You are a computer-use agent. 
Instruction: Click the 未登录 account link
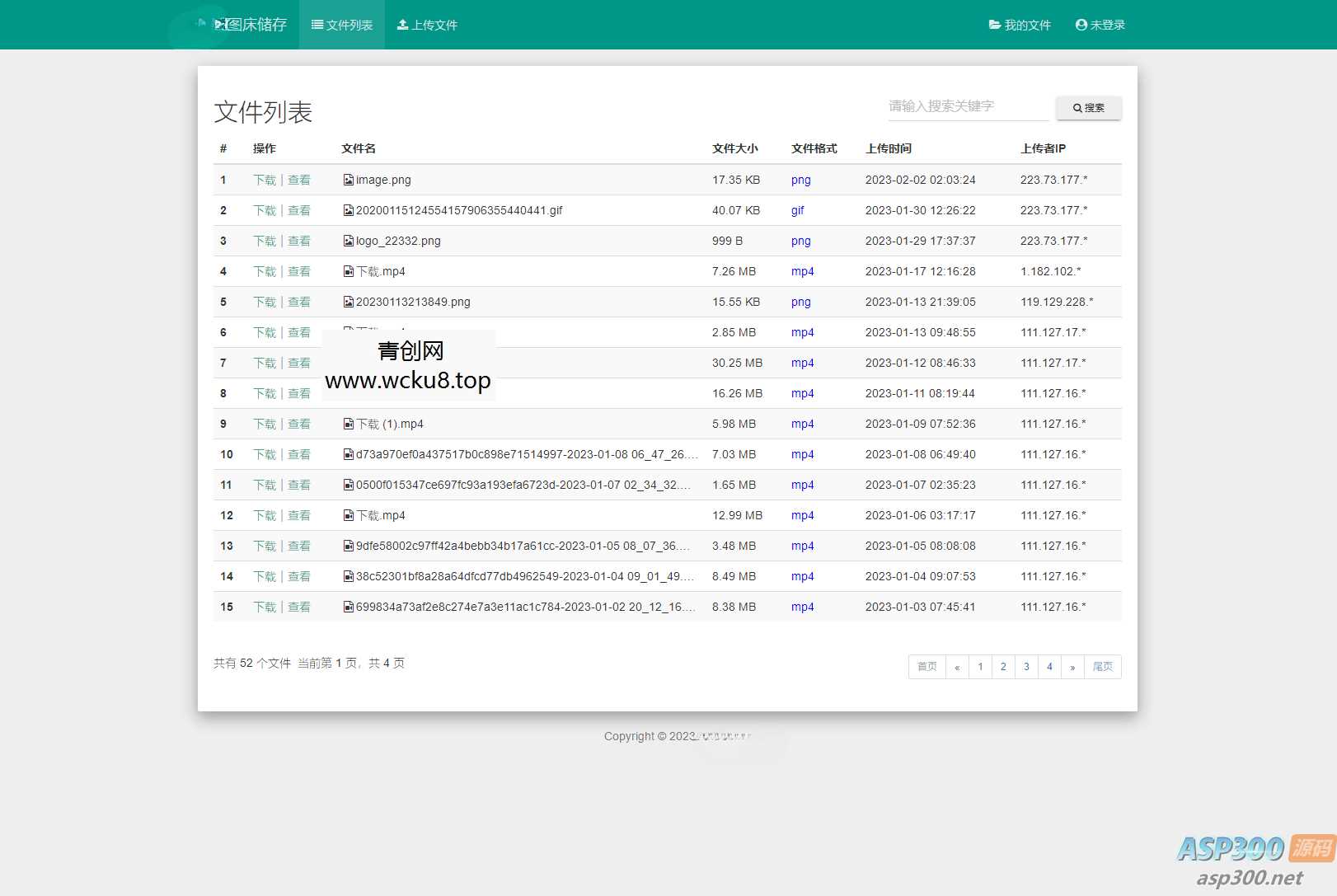[x=1100, y=25]
